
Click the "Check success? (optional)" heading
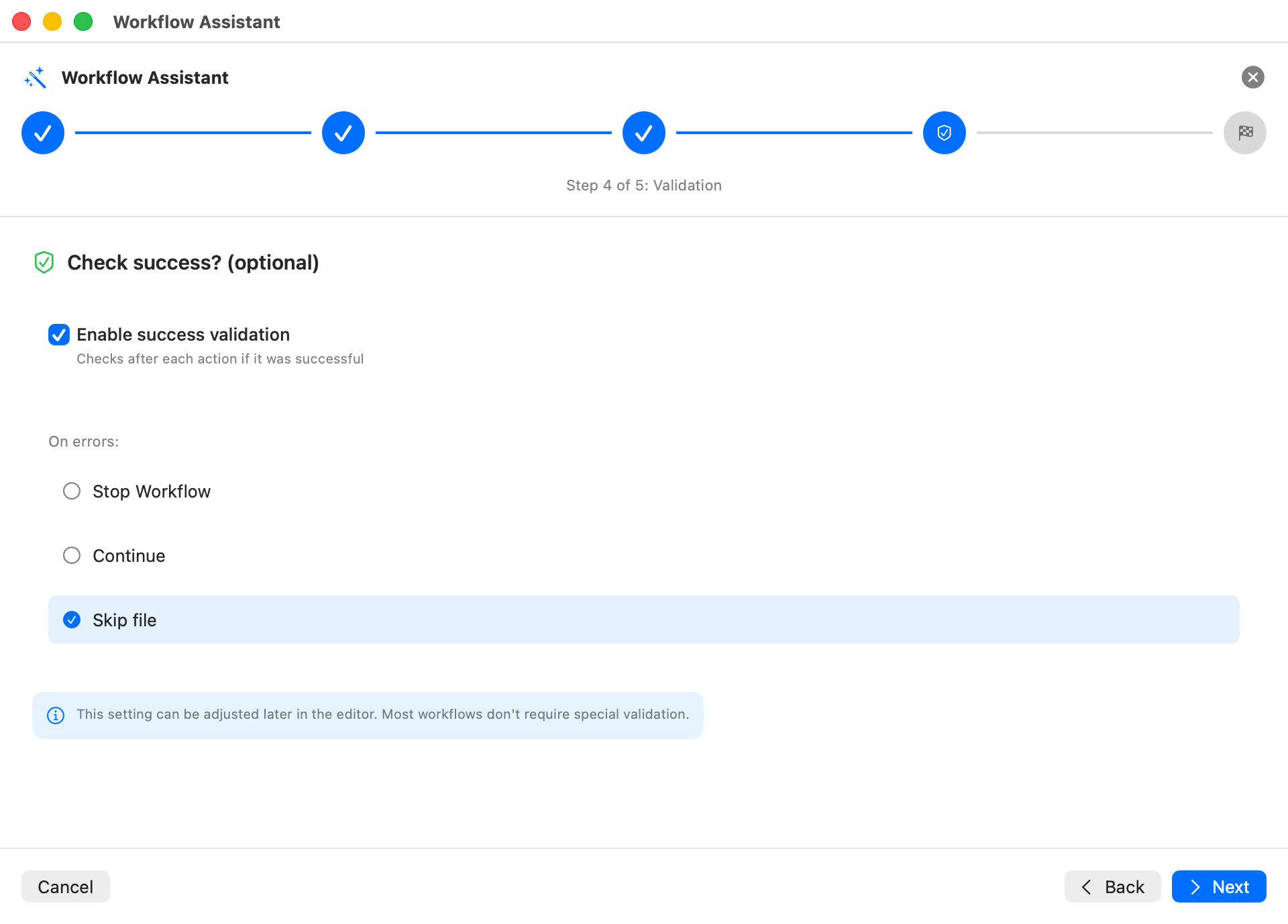(193, 262)
